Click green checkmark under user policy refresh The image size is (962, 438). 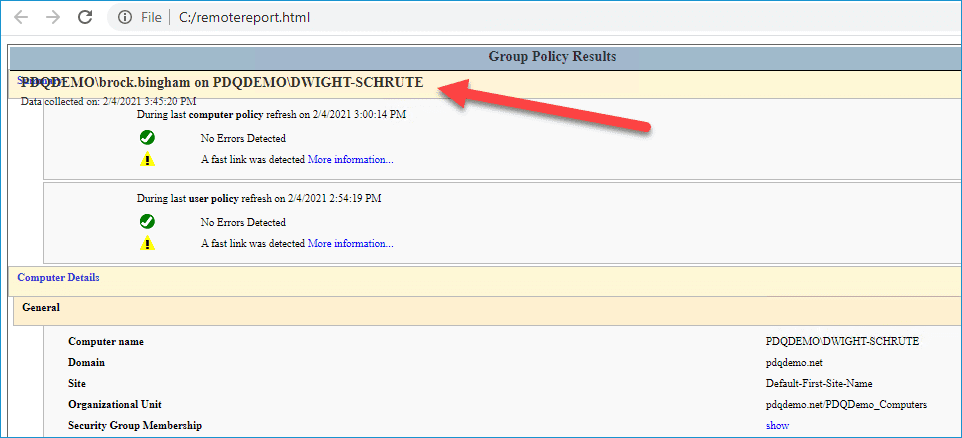click(147, 221)
